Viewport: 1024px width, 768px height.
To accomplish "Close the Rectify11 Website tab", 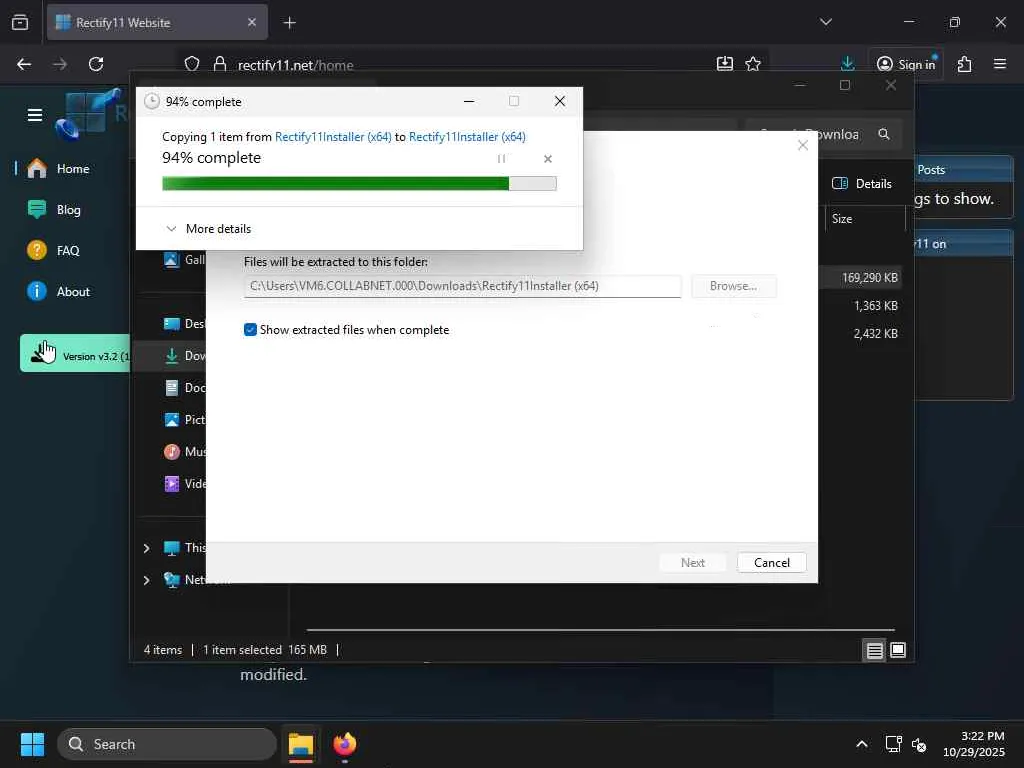I will 252,22.
